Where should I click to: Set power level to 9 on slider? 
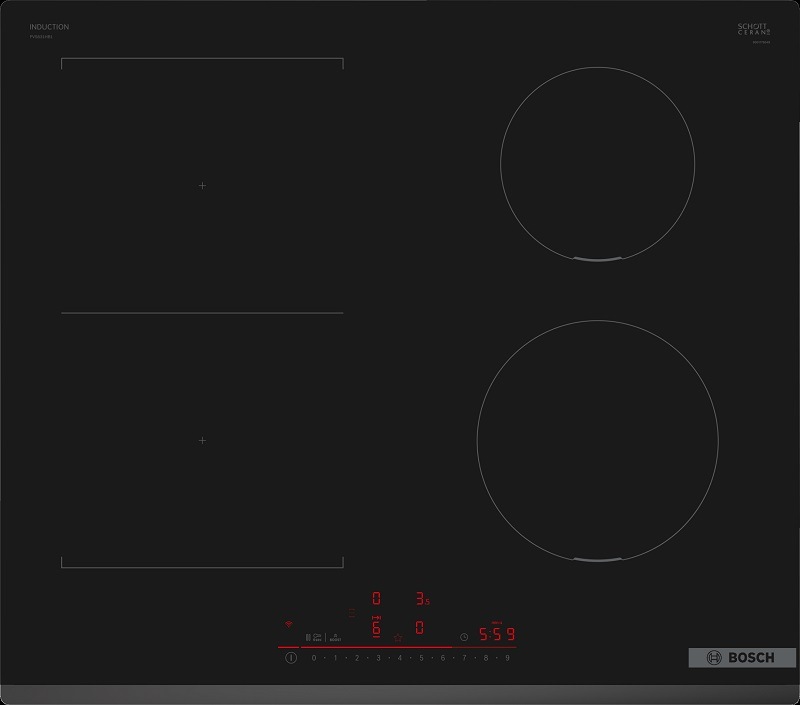[508, 658]
